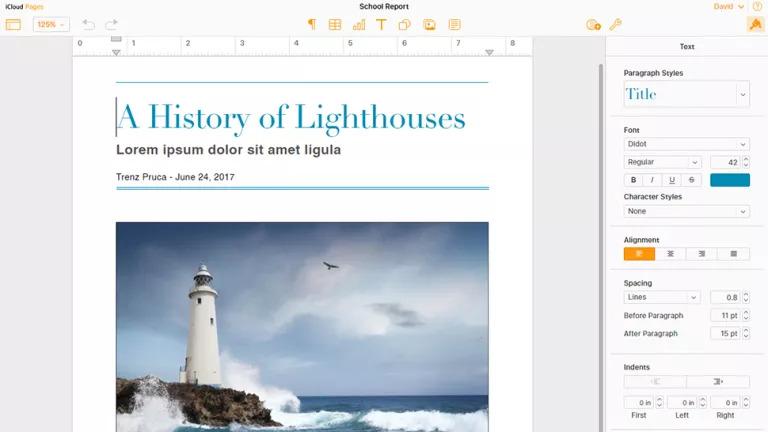This screenshot has width=768, height=432.
Task: Click the right margin ruler marker
Action: (x=489, y=52)
